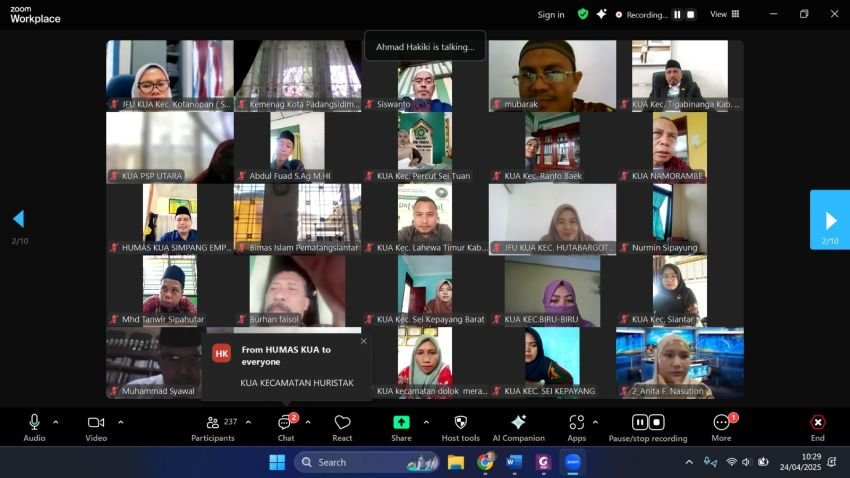Open the Chat panel
Screen dimensions: 850x478
coord(285,423)
